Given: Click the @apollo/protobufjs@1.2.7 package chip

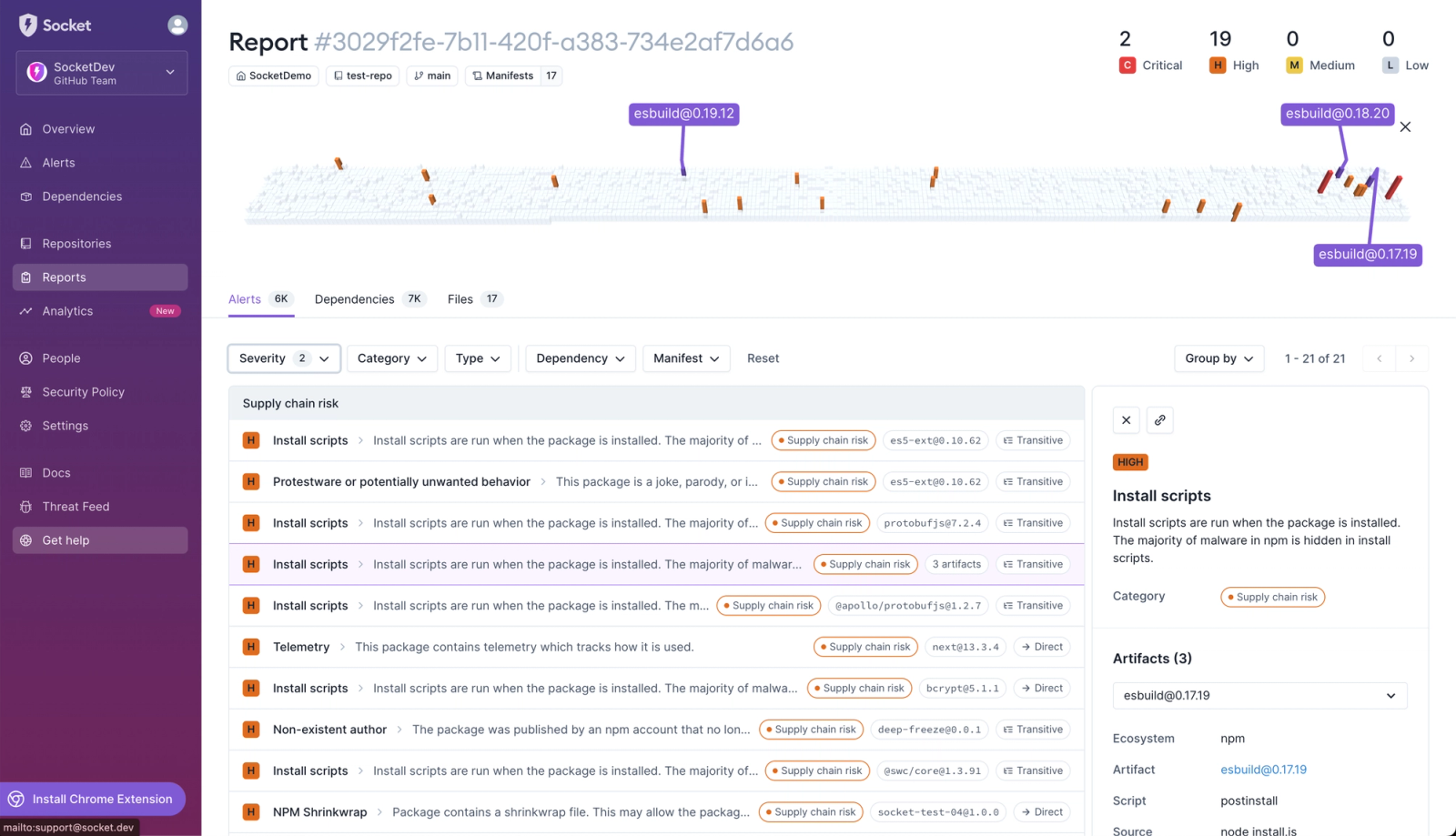Looking at the screenshot, I should click(908, 606).
